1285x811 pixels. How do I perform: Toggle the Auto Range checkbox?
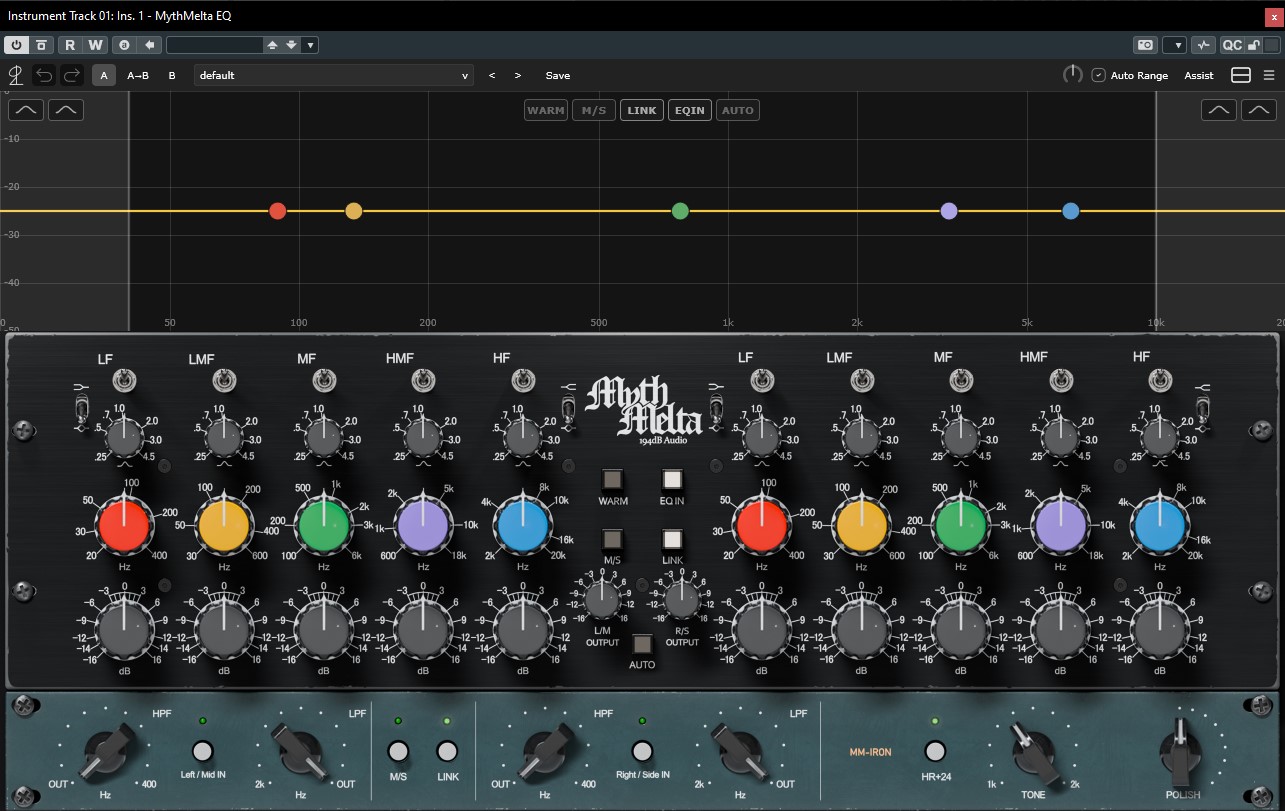pos(1098,75)
